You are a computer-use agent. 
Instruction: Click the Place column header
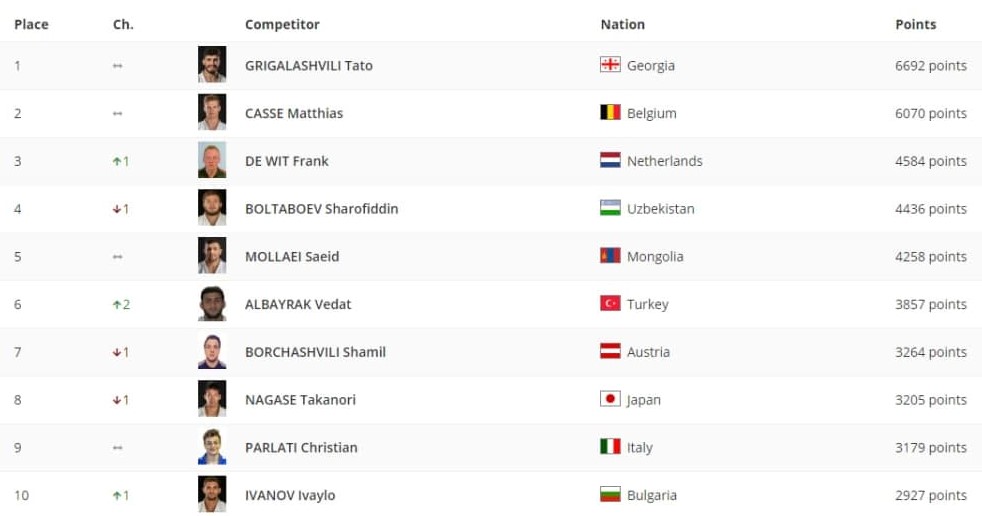point(31,24)
